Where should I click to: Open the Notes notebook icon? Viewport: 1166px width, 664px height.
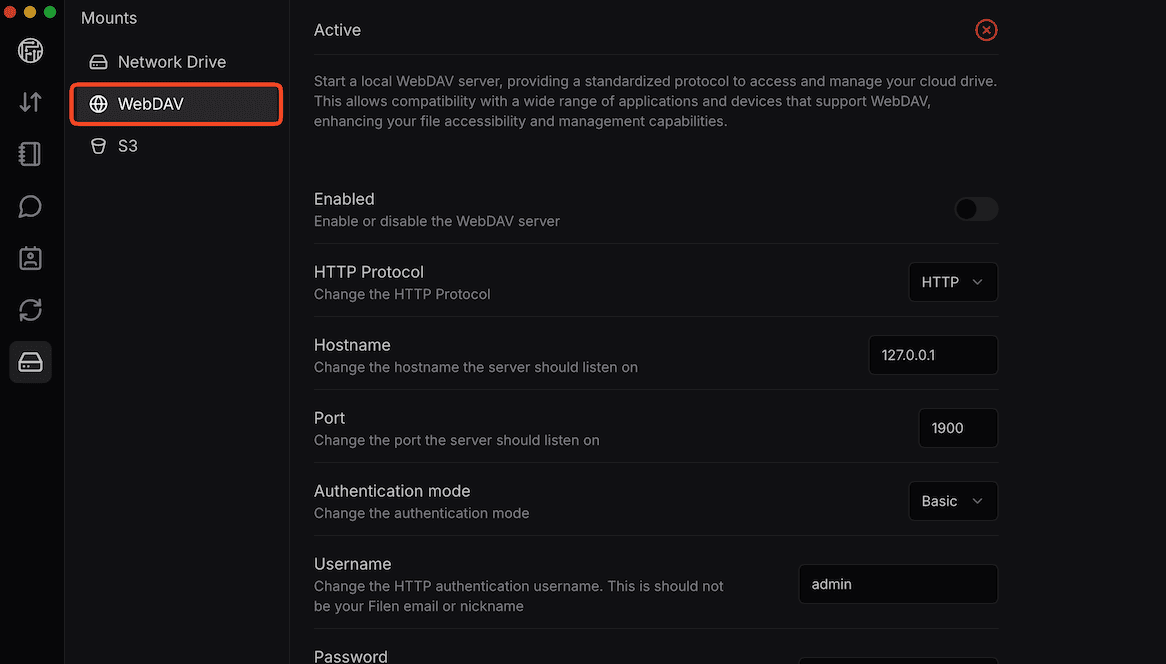coord(30,154)
